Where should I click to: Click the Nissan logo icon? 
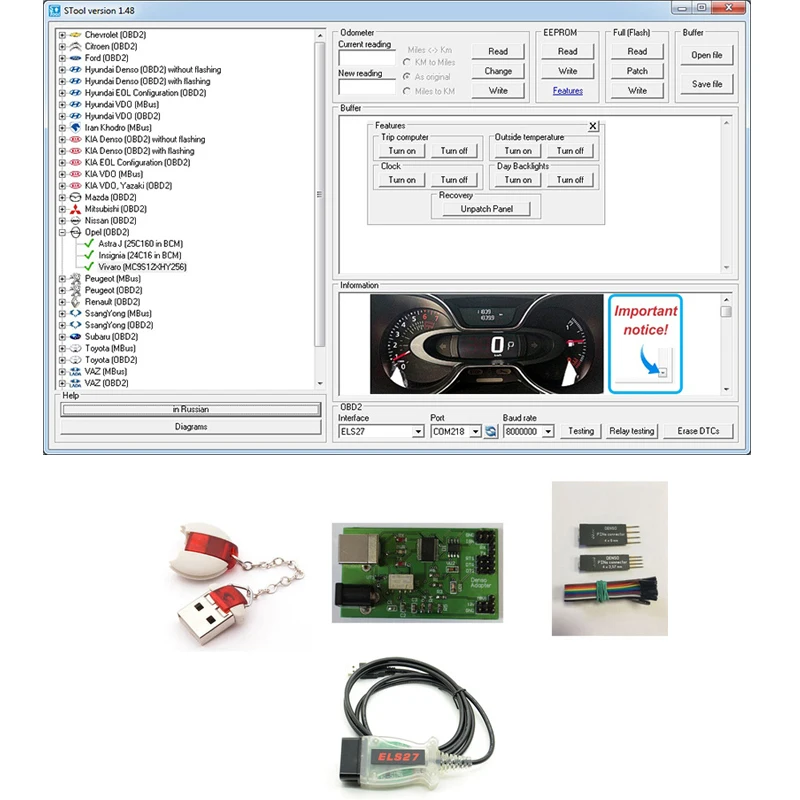coord(75,221)
